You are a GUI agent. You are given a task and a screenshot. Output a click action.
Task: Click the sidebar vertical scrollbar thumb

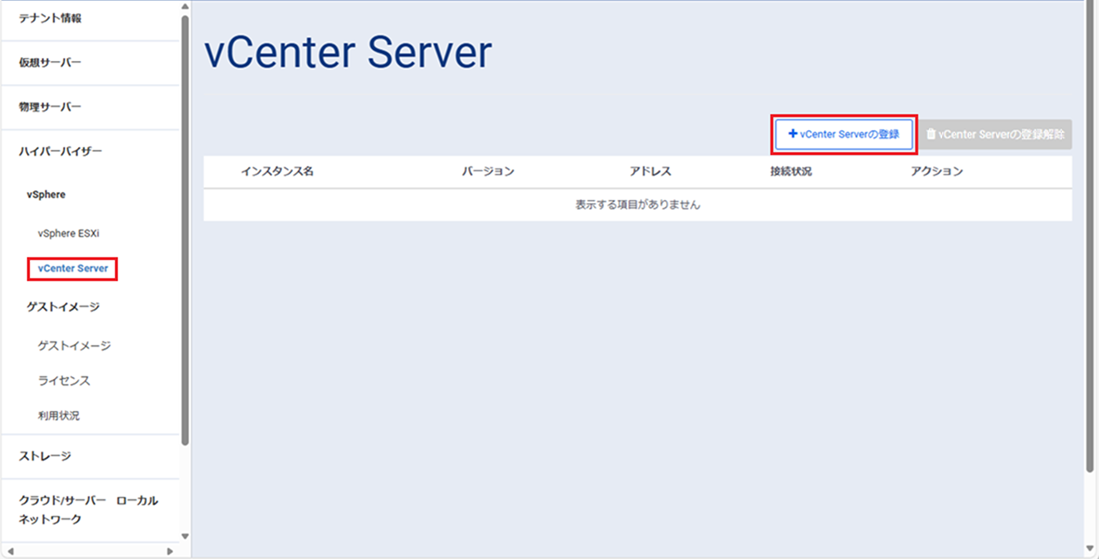tap(185, 230)
